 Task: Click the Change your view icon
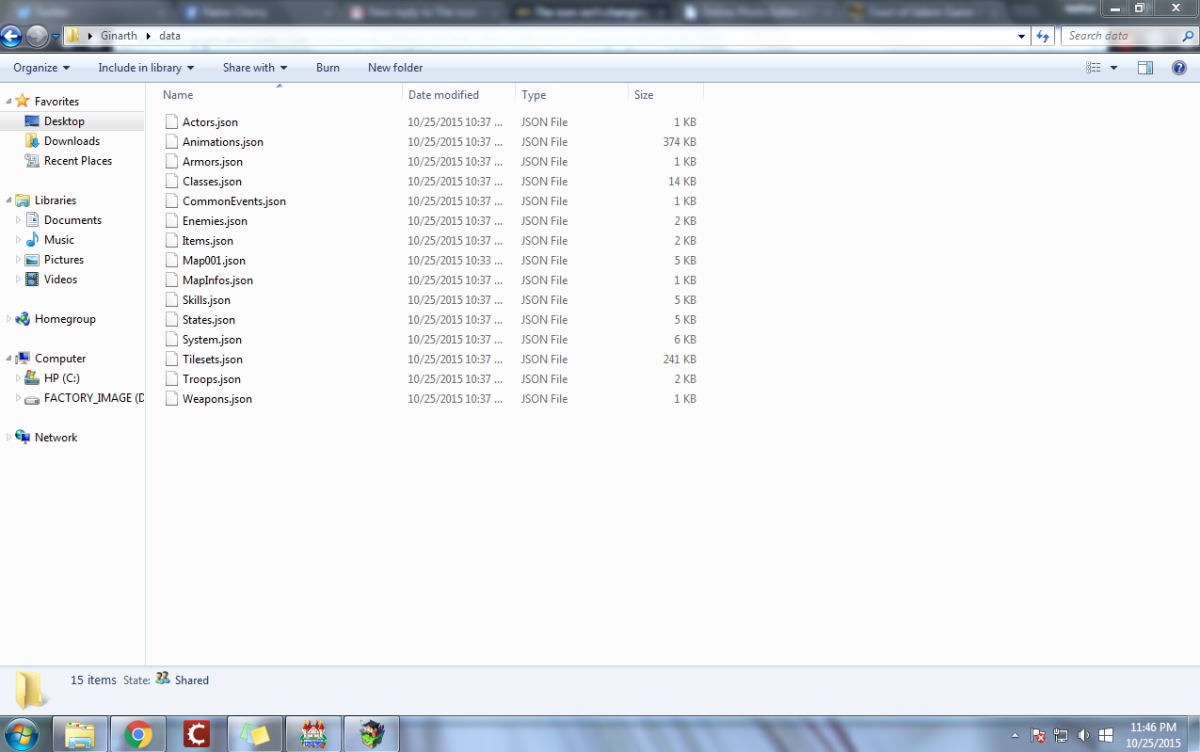click(x=1093, y=68)
